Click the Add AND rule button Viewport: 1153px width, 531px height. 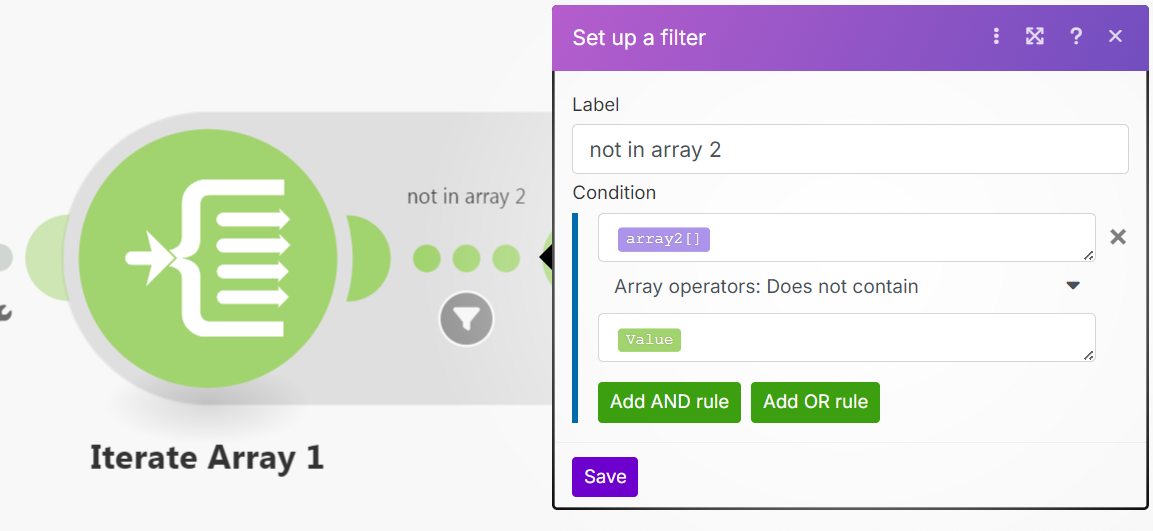669,402
